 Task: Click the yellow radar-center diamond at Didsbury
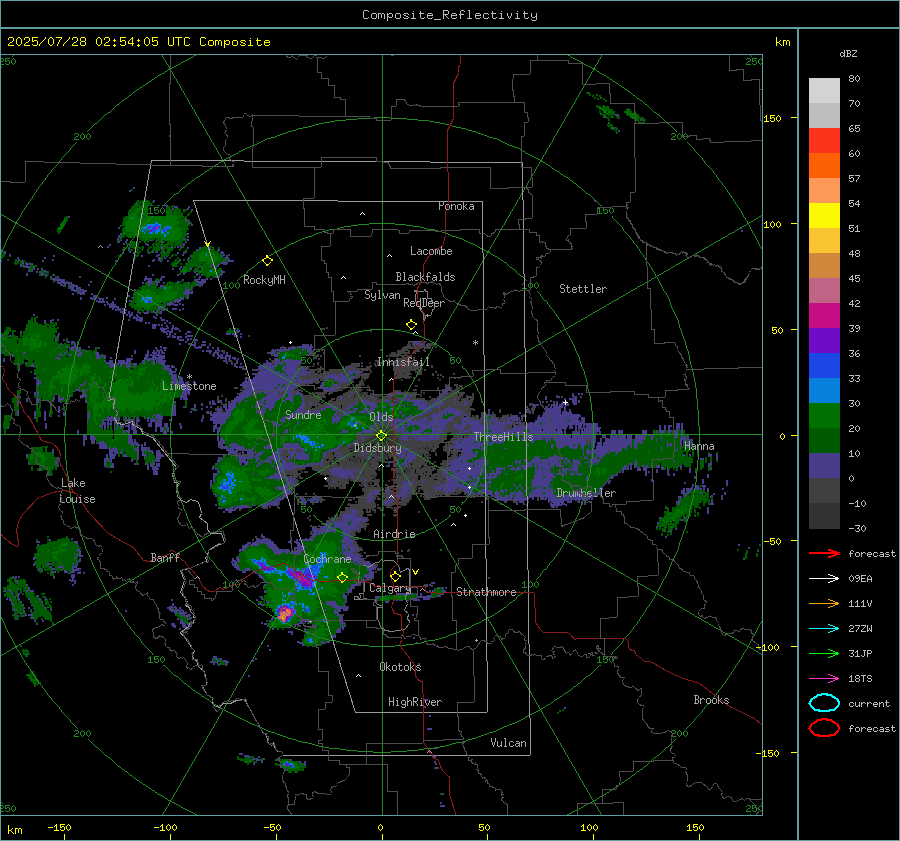pos(381,436)
